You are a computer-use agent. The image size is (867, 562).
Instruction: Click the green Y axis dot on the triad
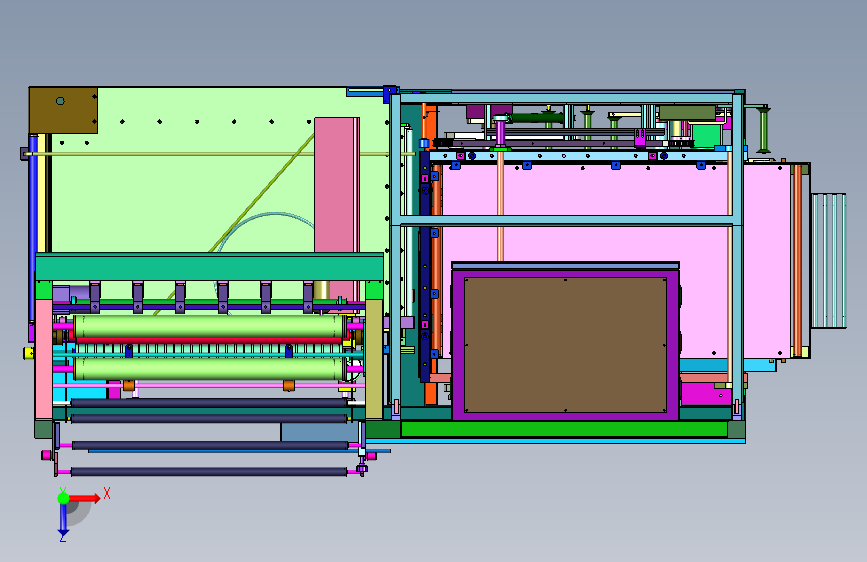click(63, 498)
